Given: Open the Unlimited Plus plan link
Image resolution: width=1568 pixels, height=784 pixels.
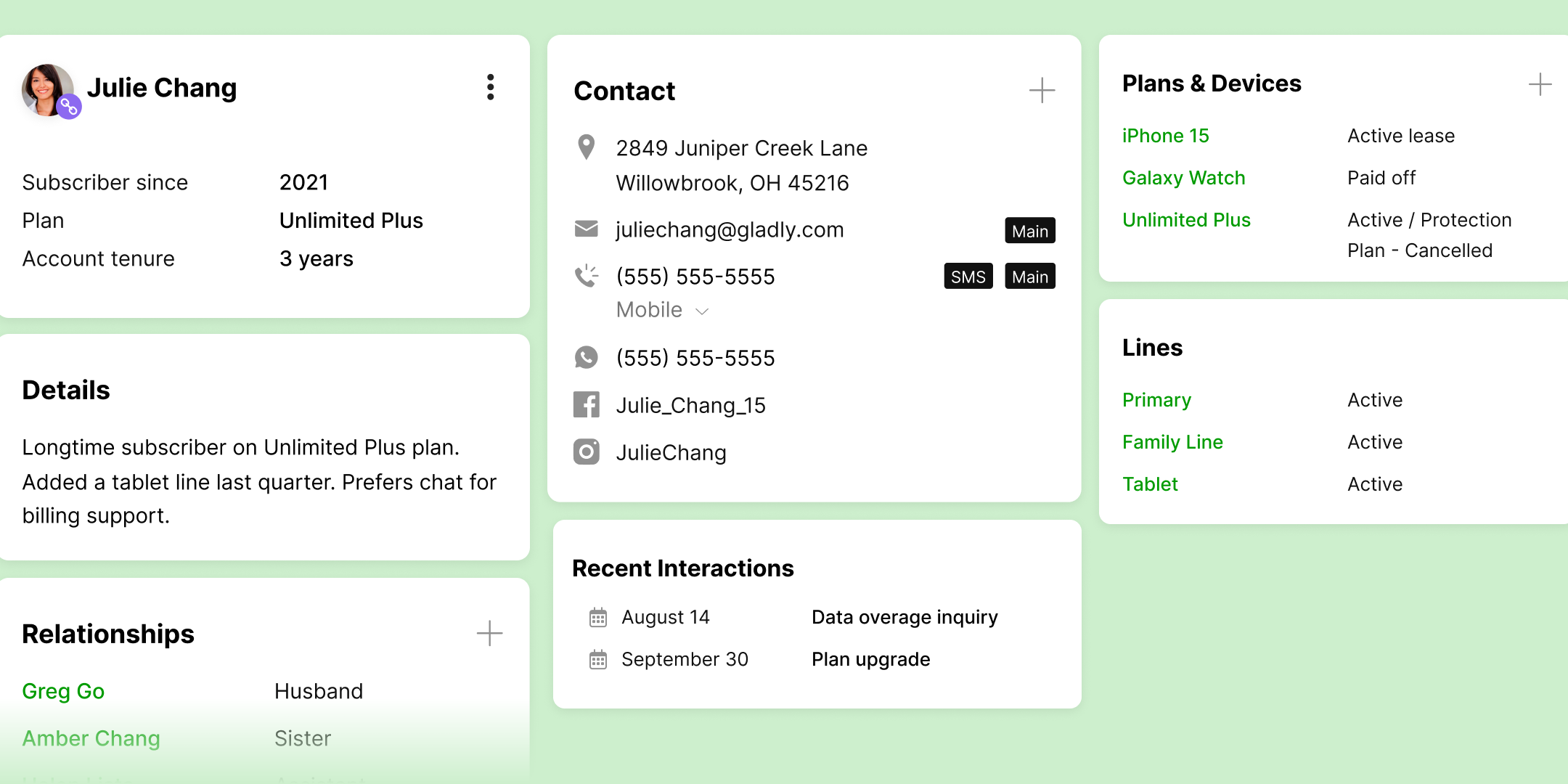Looking at the screenshot, I should (1186, 220).
